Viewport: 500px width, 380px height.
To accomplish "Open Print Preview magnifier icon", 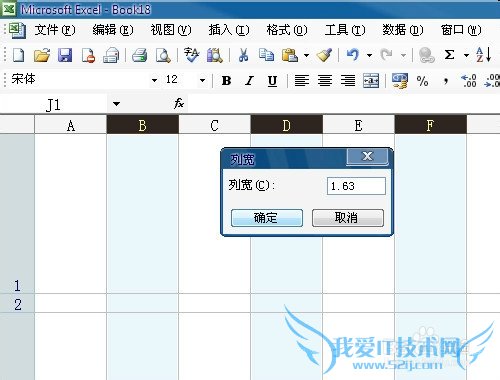I will tap(163, 55).
